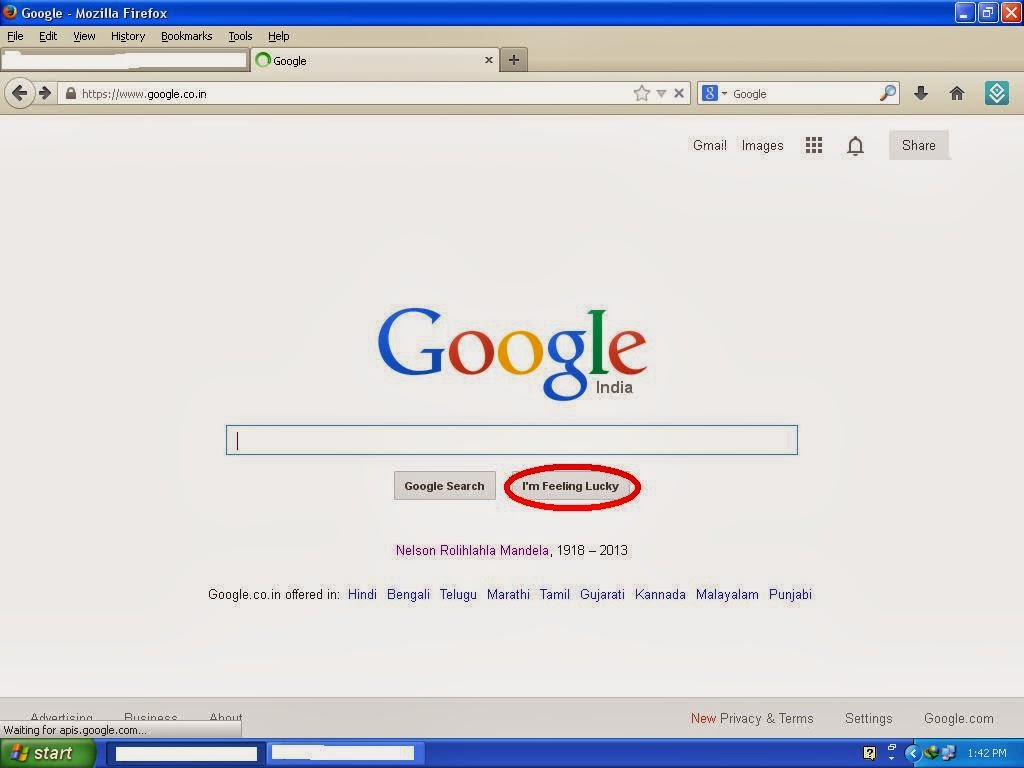Viewport: 1024px width, 768px height.
Task: Open the Google apps grid icon
Action: pos(814,146)
